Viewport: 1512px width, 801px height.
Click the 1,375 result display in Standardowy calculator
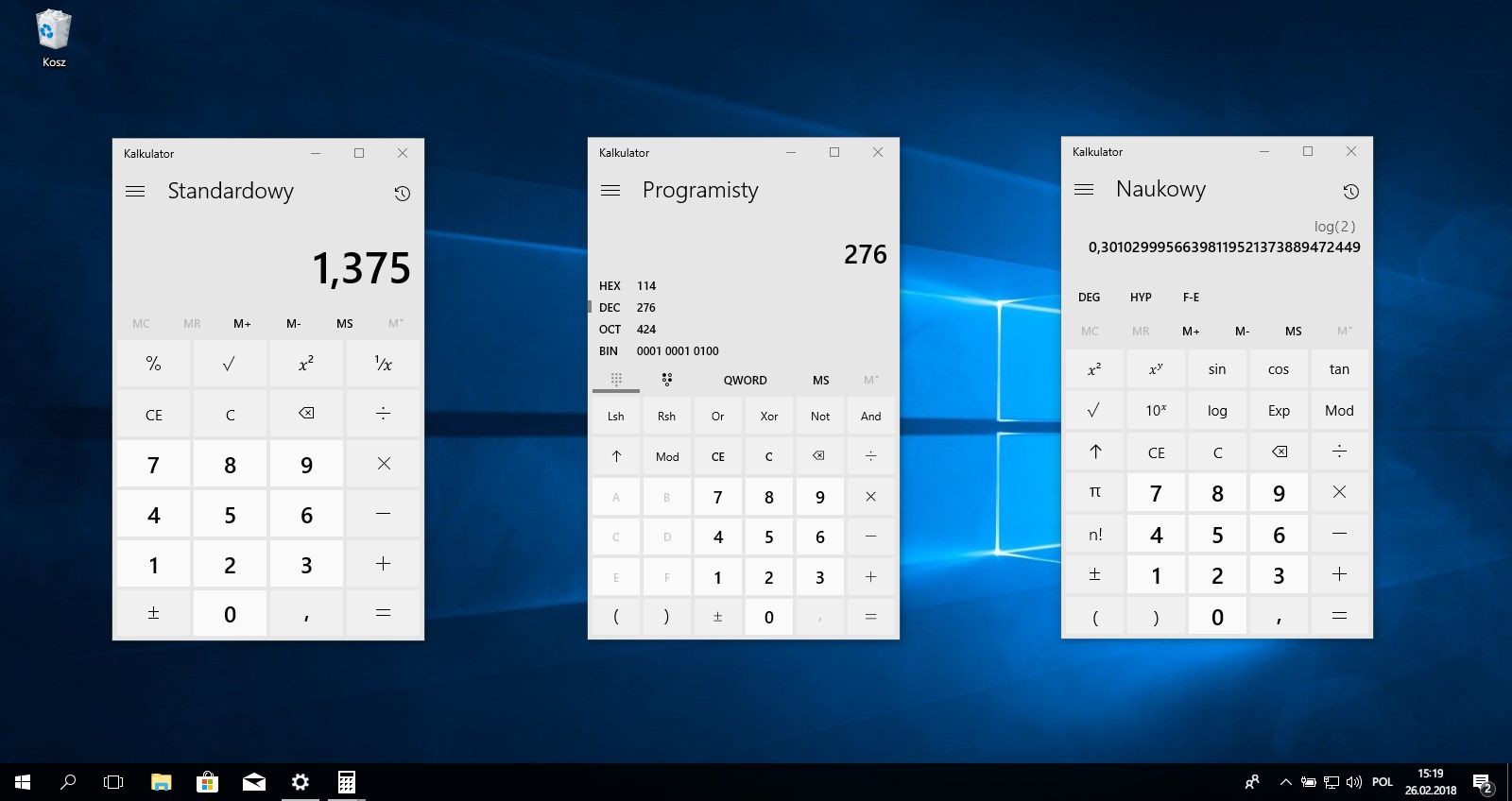(x=362, y=268)
